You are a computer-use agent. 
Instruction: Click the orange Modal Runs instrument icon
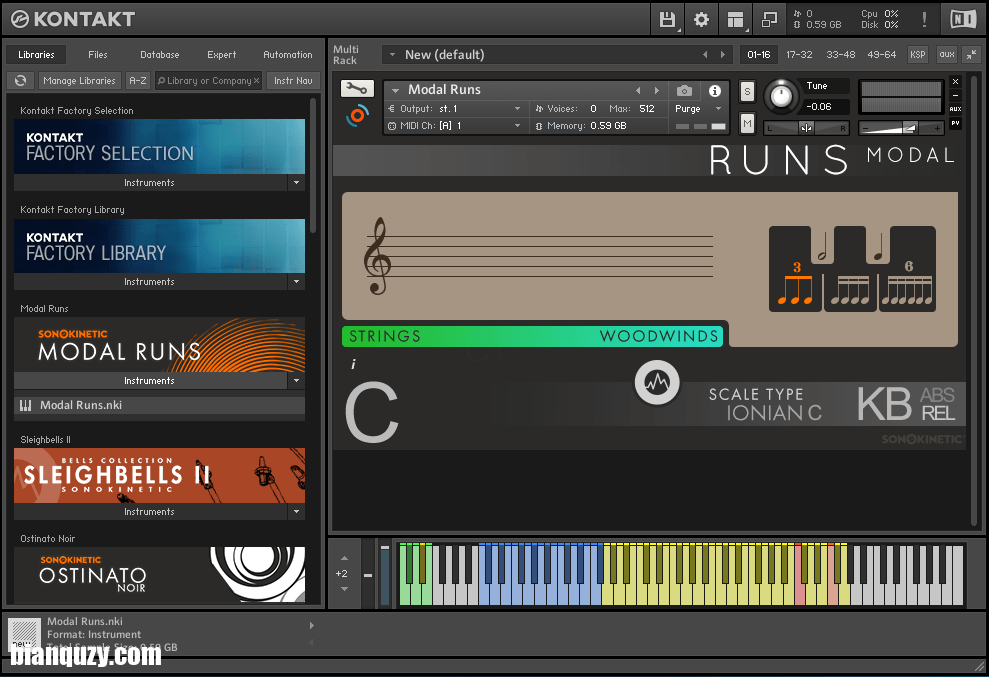point(357,115)
